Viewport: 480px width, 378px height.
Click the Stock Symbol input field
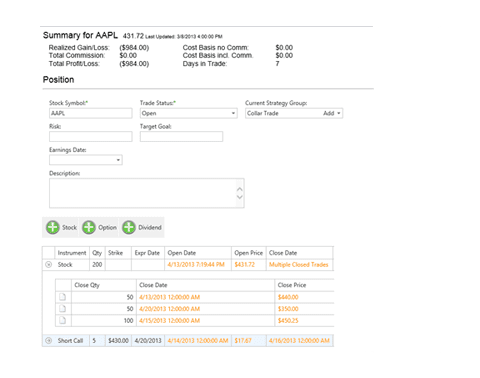coord(91,113)
